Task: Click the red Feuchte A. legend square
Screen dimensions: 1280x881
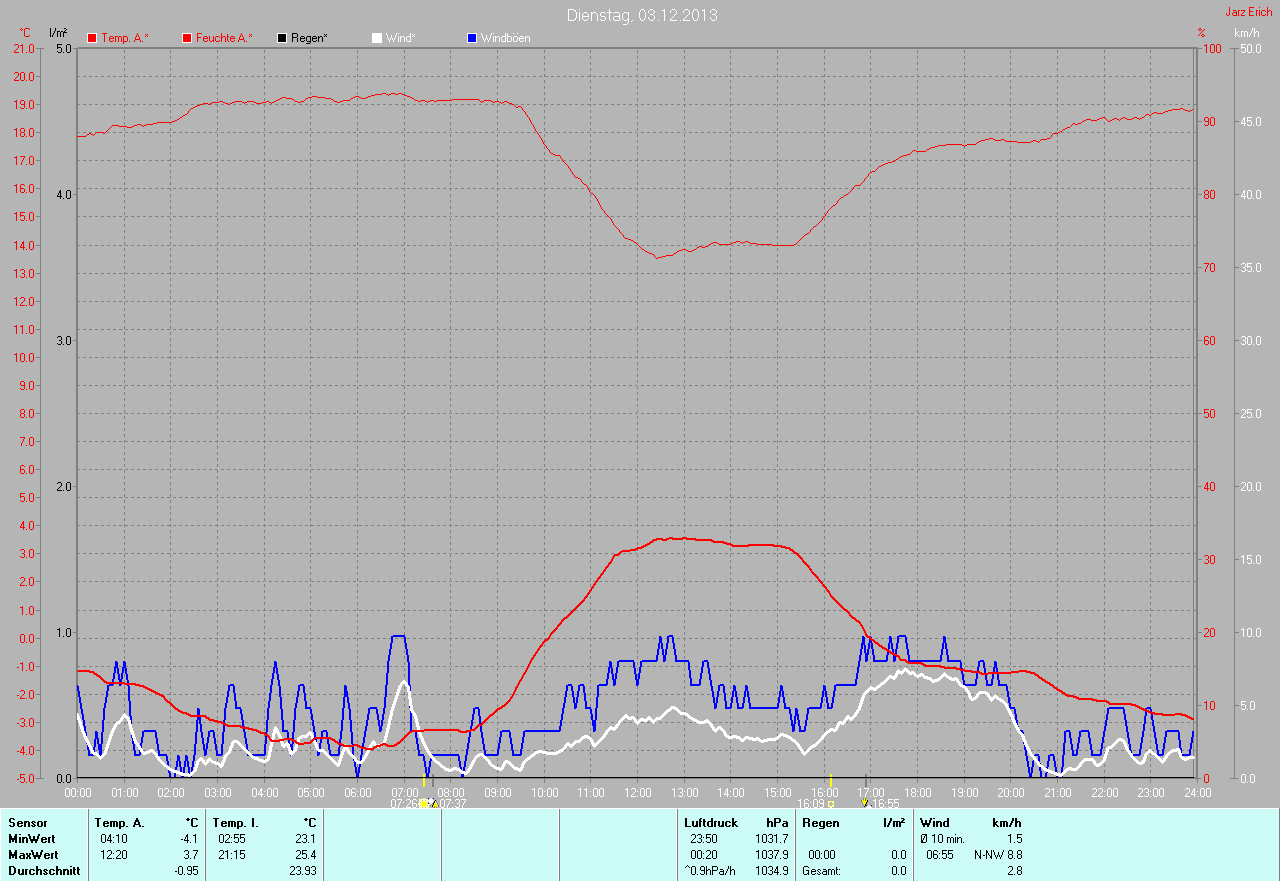Action: (x=187, y=38)
